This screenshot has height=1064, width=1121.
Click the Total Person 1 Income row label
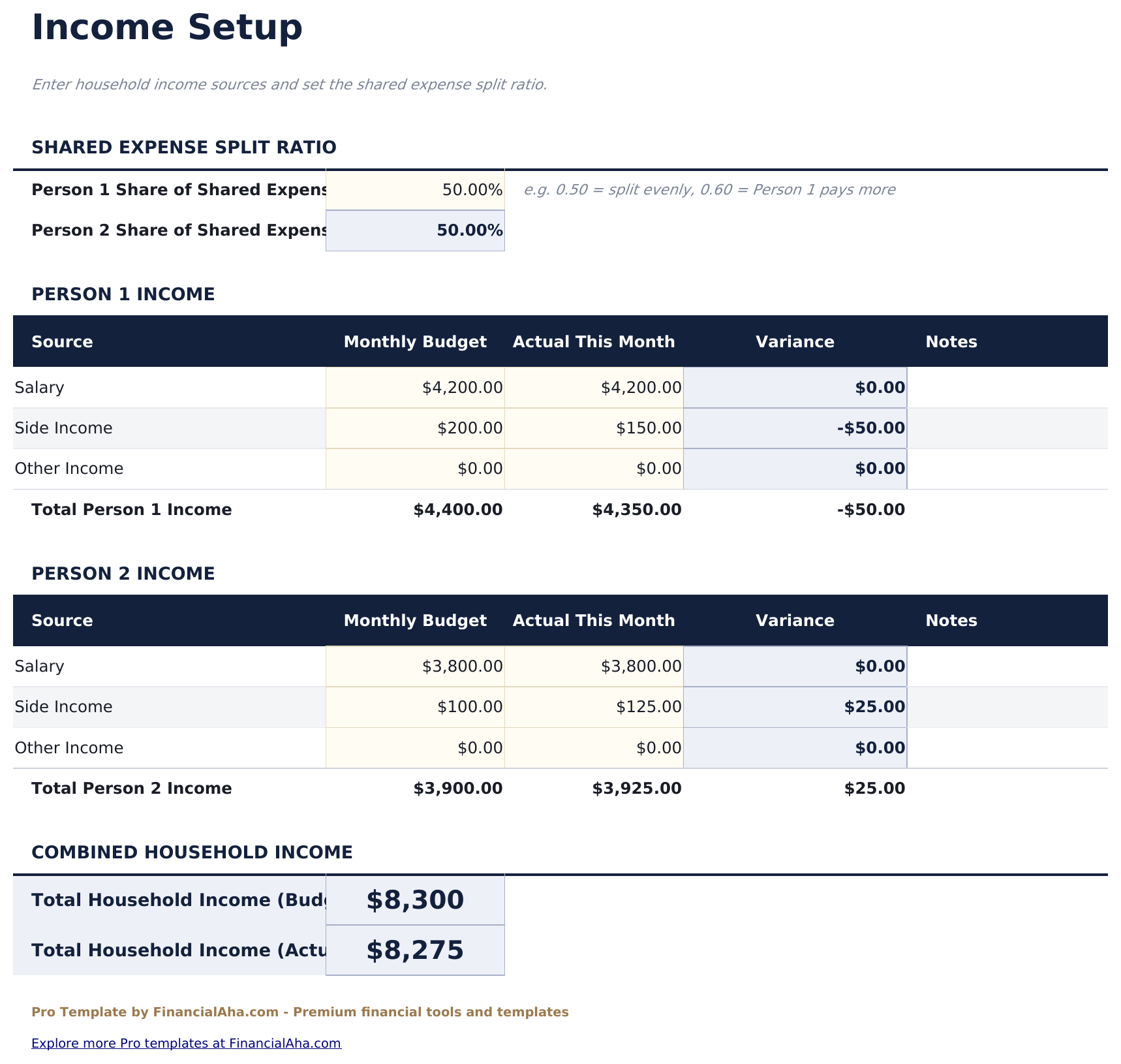[131, 509]
